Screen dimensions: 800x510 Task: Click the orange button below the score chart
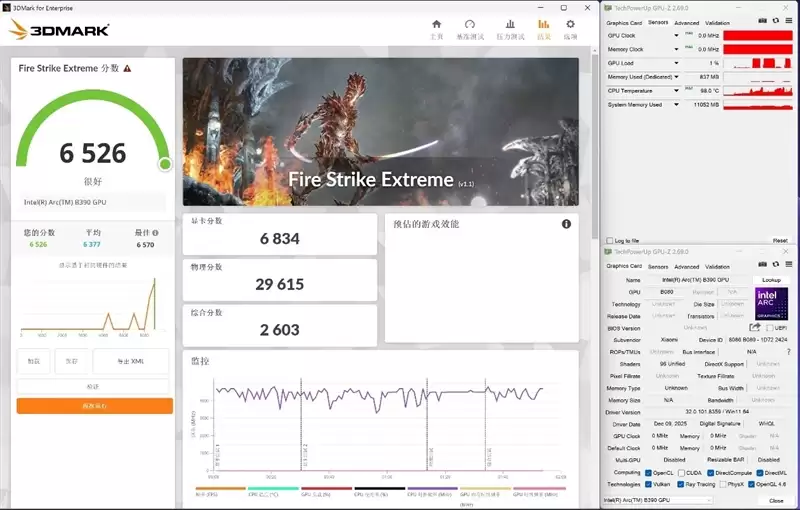click(x=95, y=406)
